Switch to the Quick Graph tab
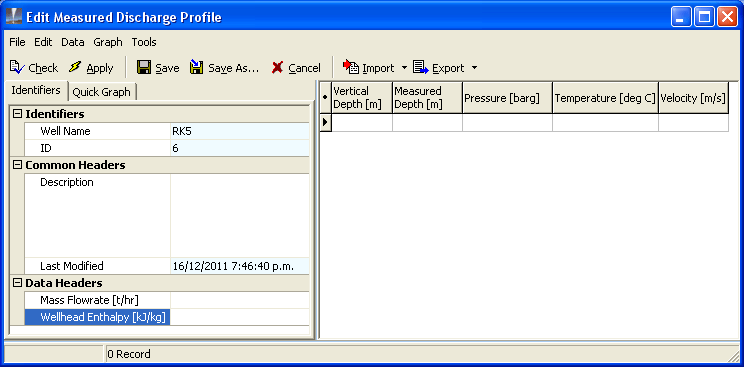744x367 pixels. (x=102, y=92)
